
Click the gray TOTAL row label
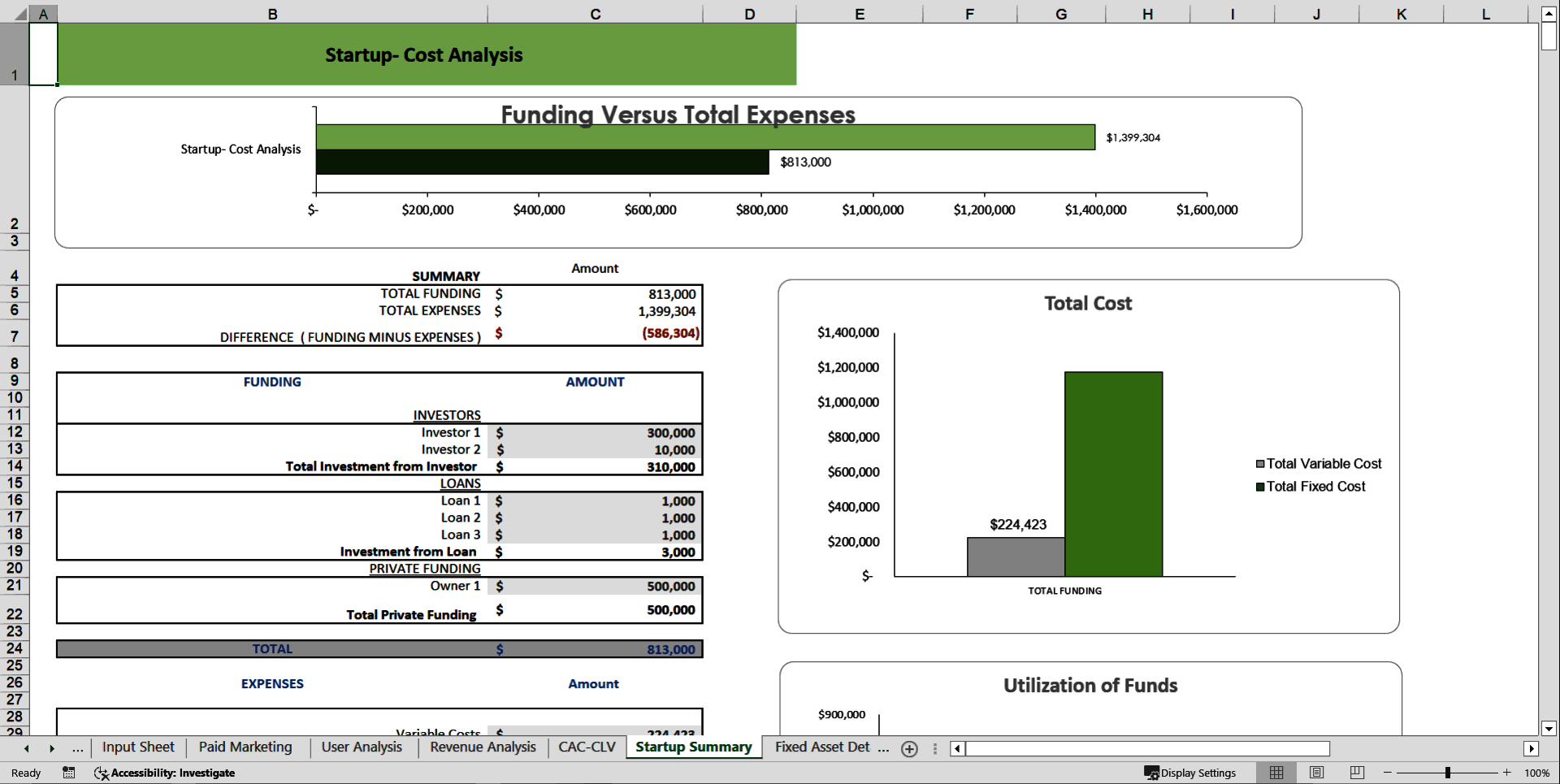point(272,649)
